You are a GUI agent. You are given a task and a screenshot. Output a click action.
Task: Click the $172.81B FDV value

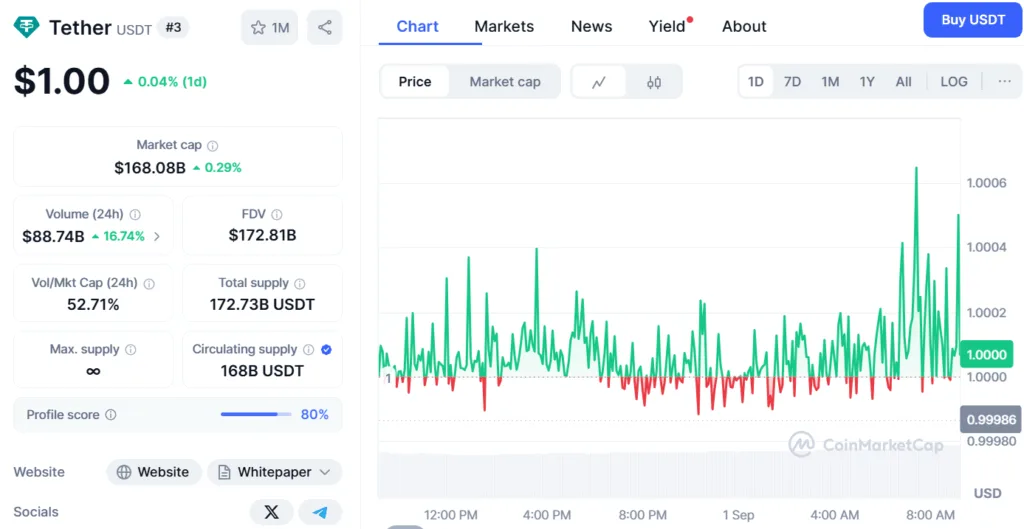click(x=263, y=235)
